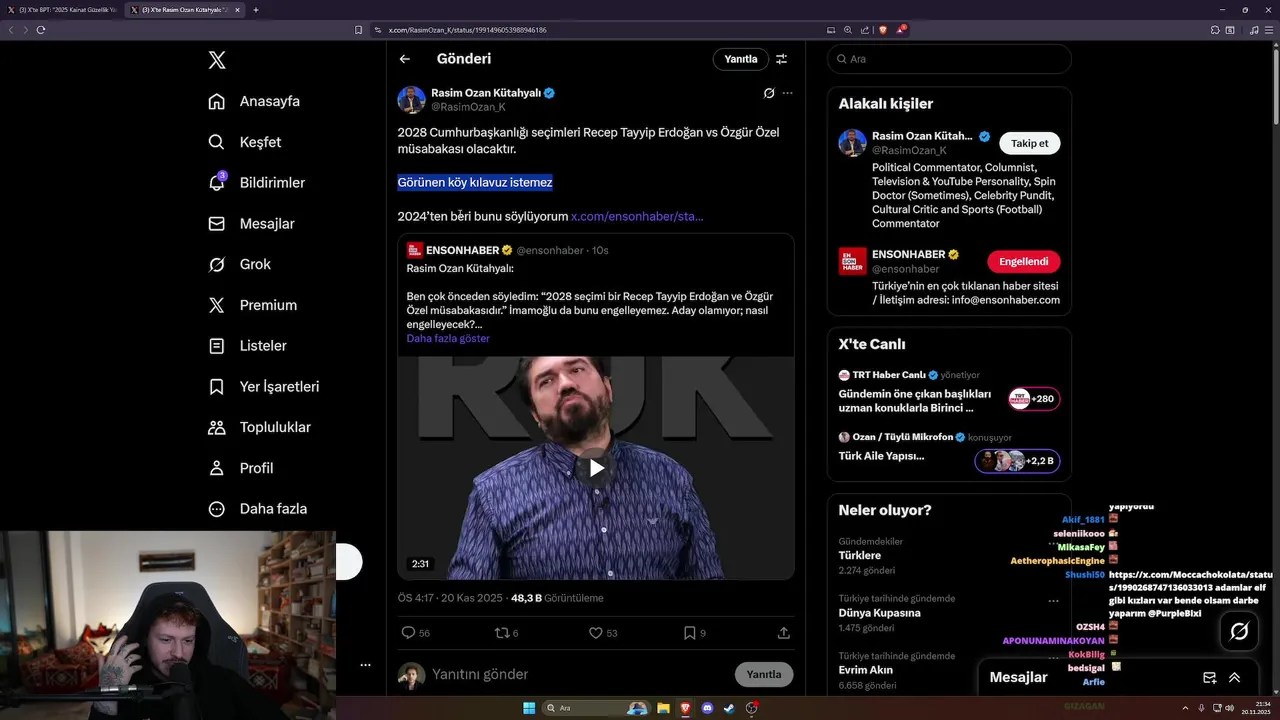Open File Explorer from the taskbar
Screen dimensions: 1280x720
coord(663,708)
